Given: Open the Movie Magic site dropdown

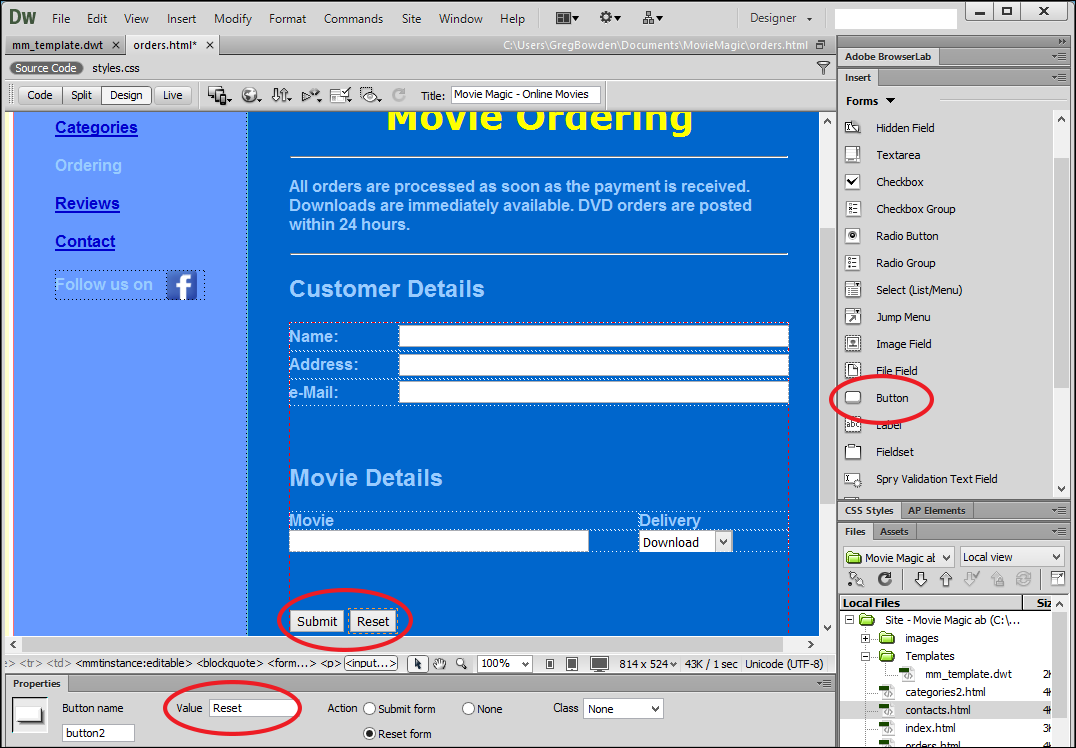Looking at the screenshot, I should (898, 557).
